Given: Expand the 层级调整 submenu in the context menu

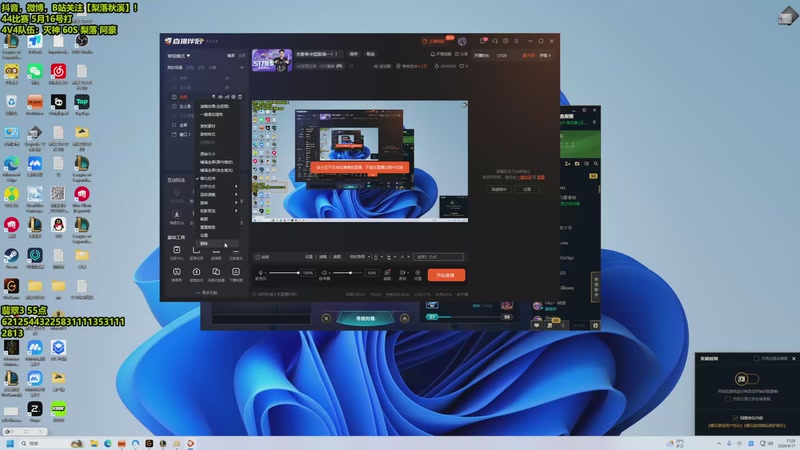Looking at the screenshot, I should [217, 195].
